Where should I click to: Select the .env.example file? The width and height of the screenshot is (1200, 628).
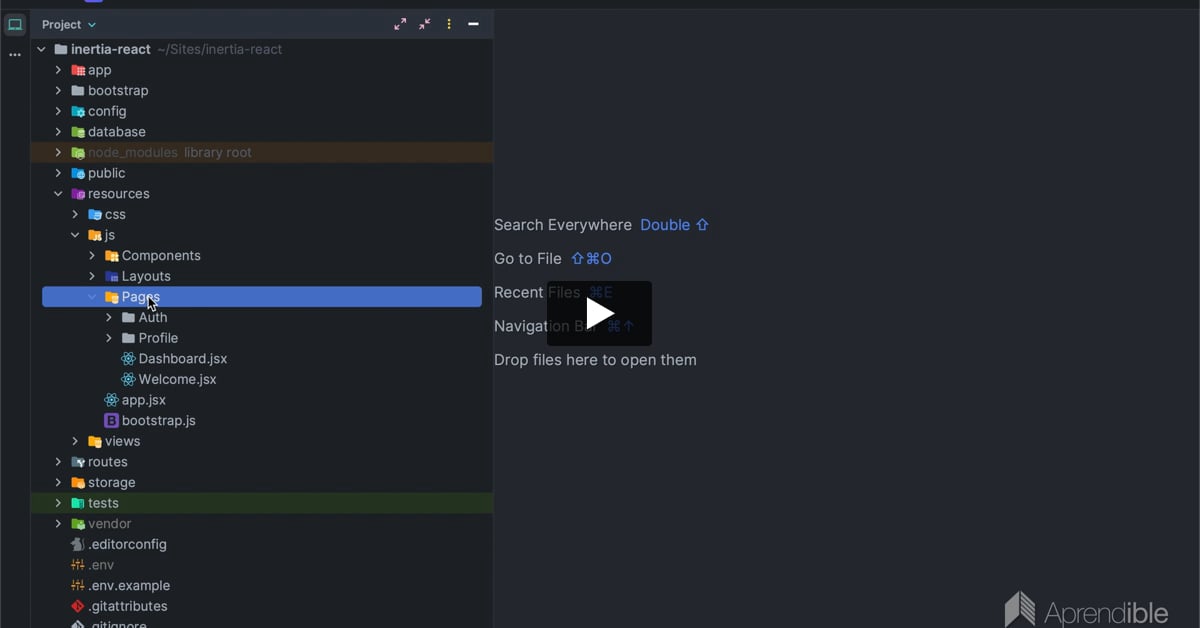click(129, 586)
